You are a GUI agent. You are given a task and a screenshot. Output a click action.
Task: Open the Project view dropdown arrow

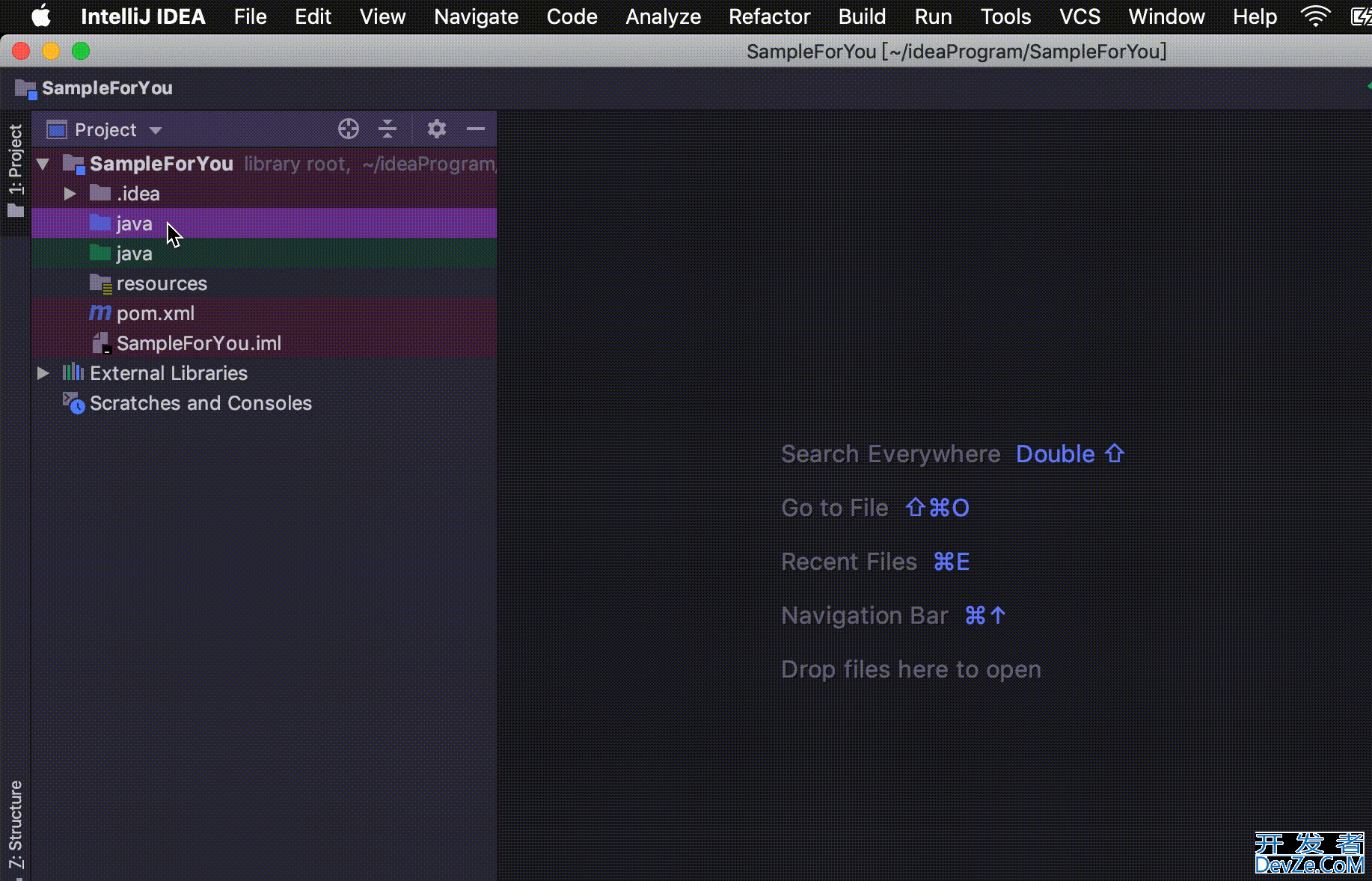point(156,130)
